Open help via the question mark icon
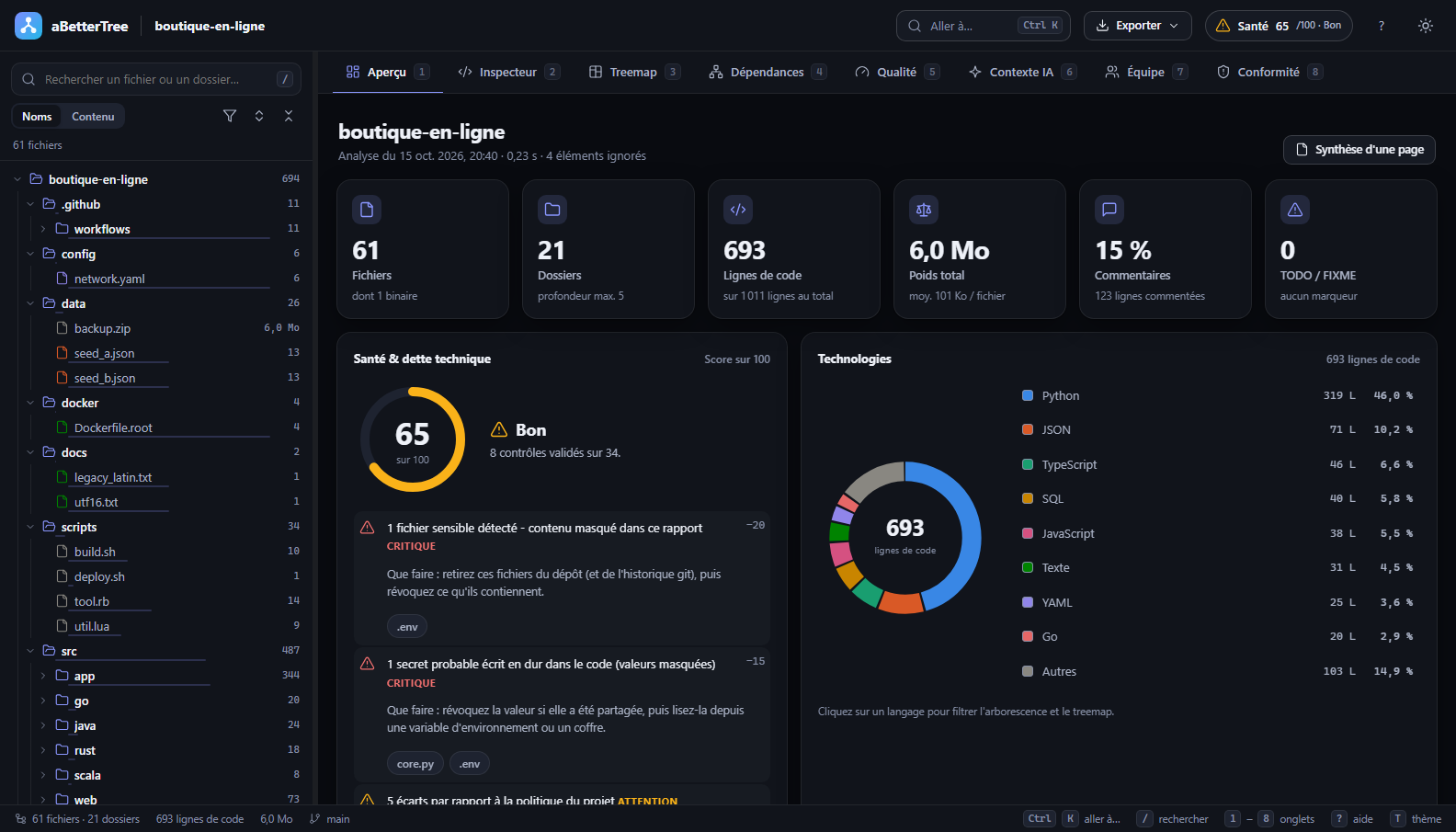The image size is (1456, 832). pos(1381,26)
